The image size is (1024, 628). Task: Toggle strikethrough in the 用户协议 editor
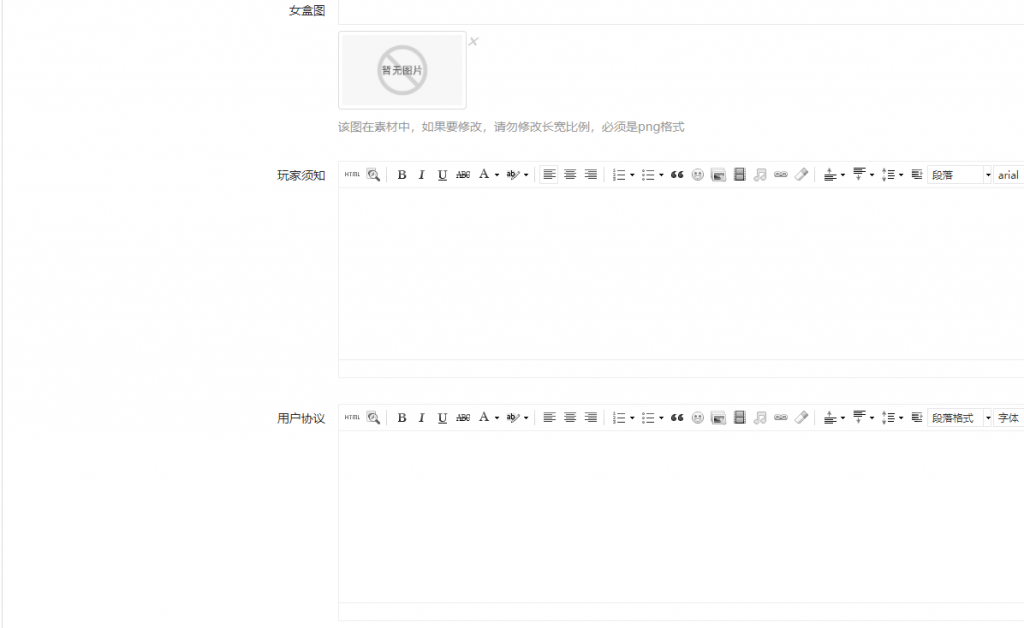click(x=462, y=418)
